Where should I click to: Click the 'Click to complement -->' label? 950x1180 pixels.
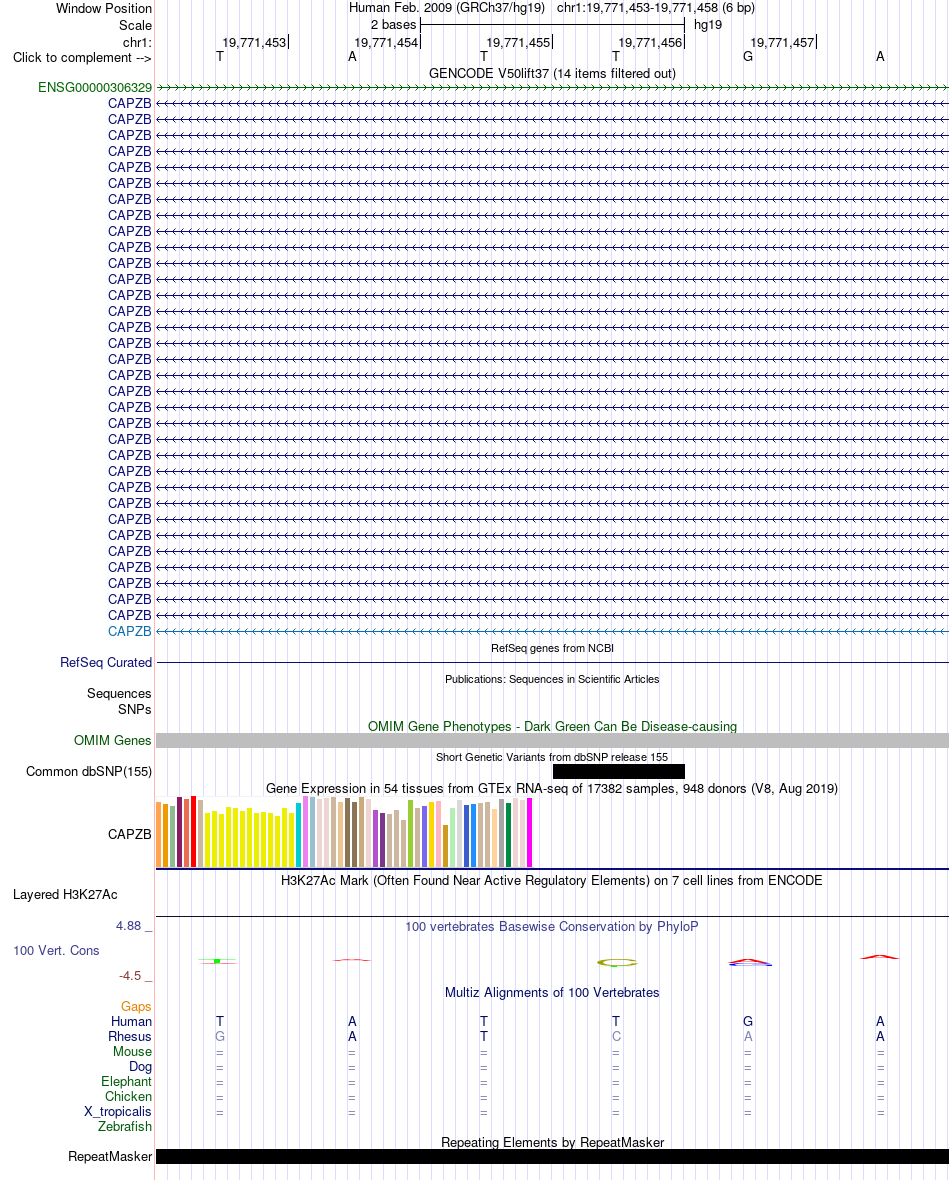82,58
